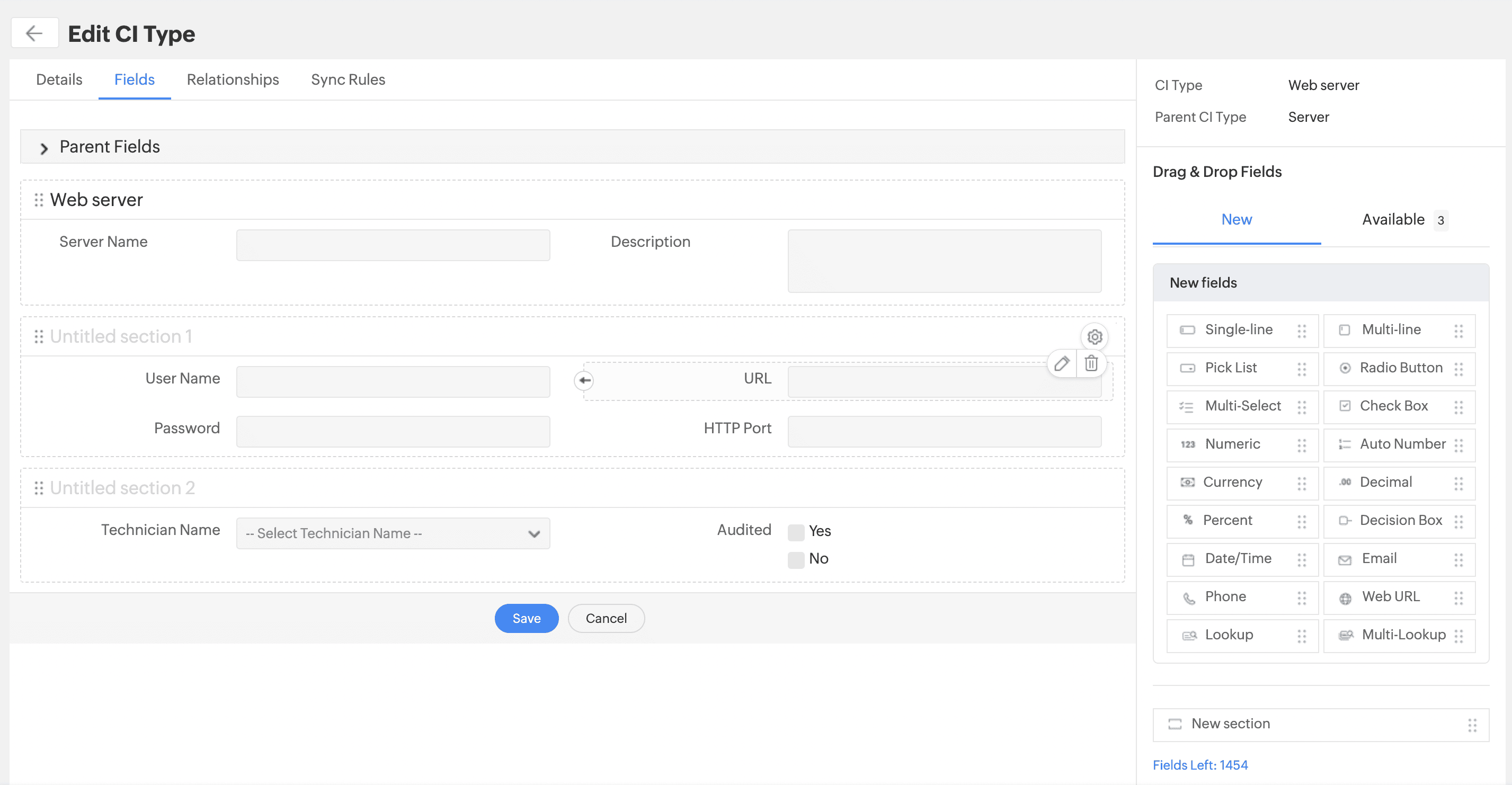This screenshot has height=785, width=1512.
Task: Click the Server Name input field
Action: tap(393, 245)
